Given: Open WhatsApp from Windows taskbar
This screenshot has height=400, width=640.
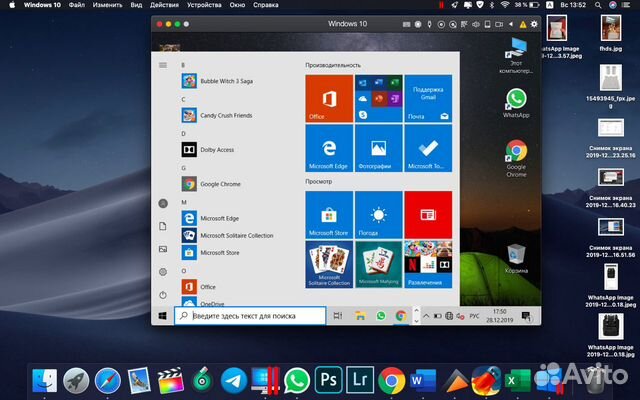Looking at the screenshot, I should pos(381,316).
